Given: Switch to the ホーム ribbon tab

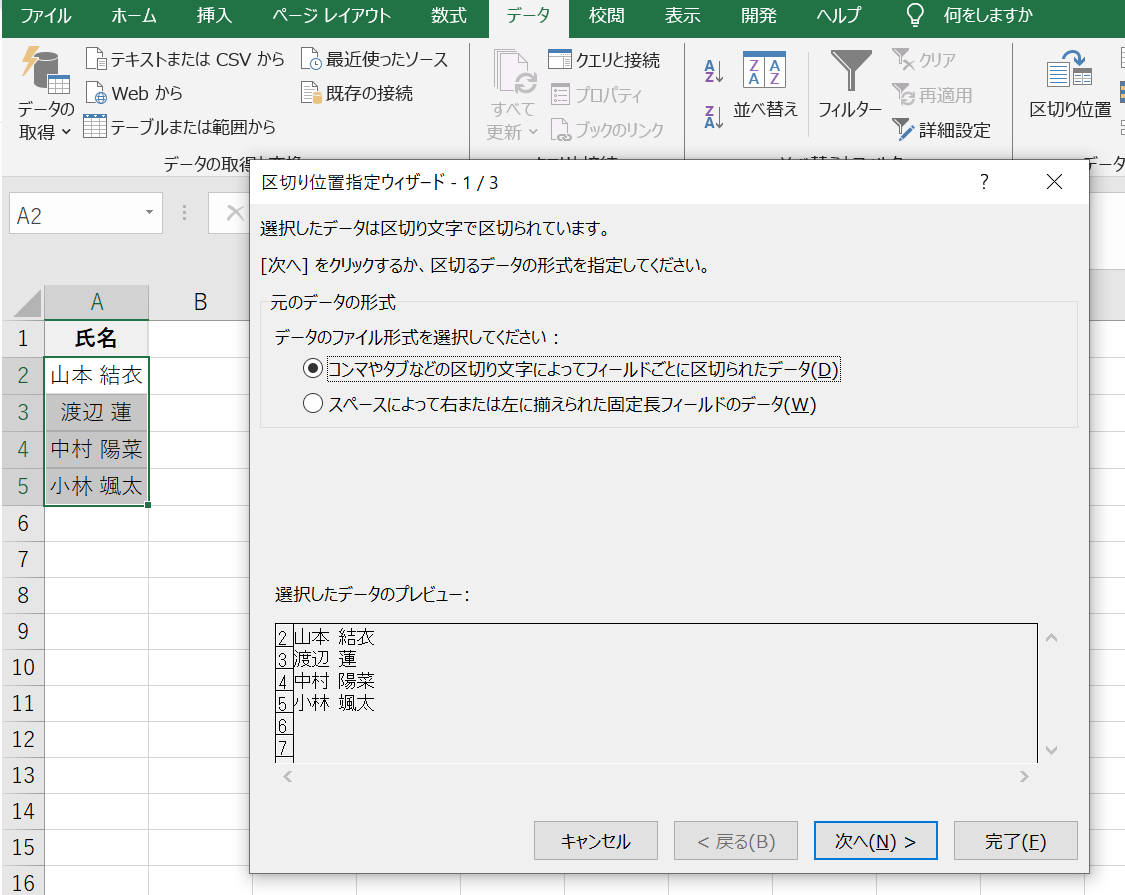Looking at the screenshot, I should click(134, 16).
